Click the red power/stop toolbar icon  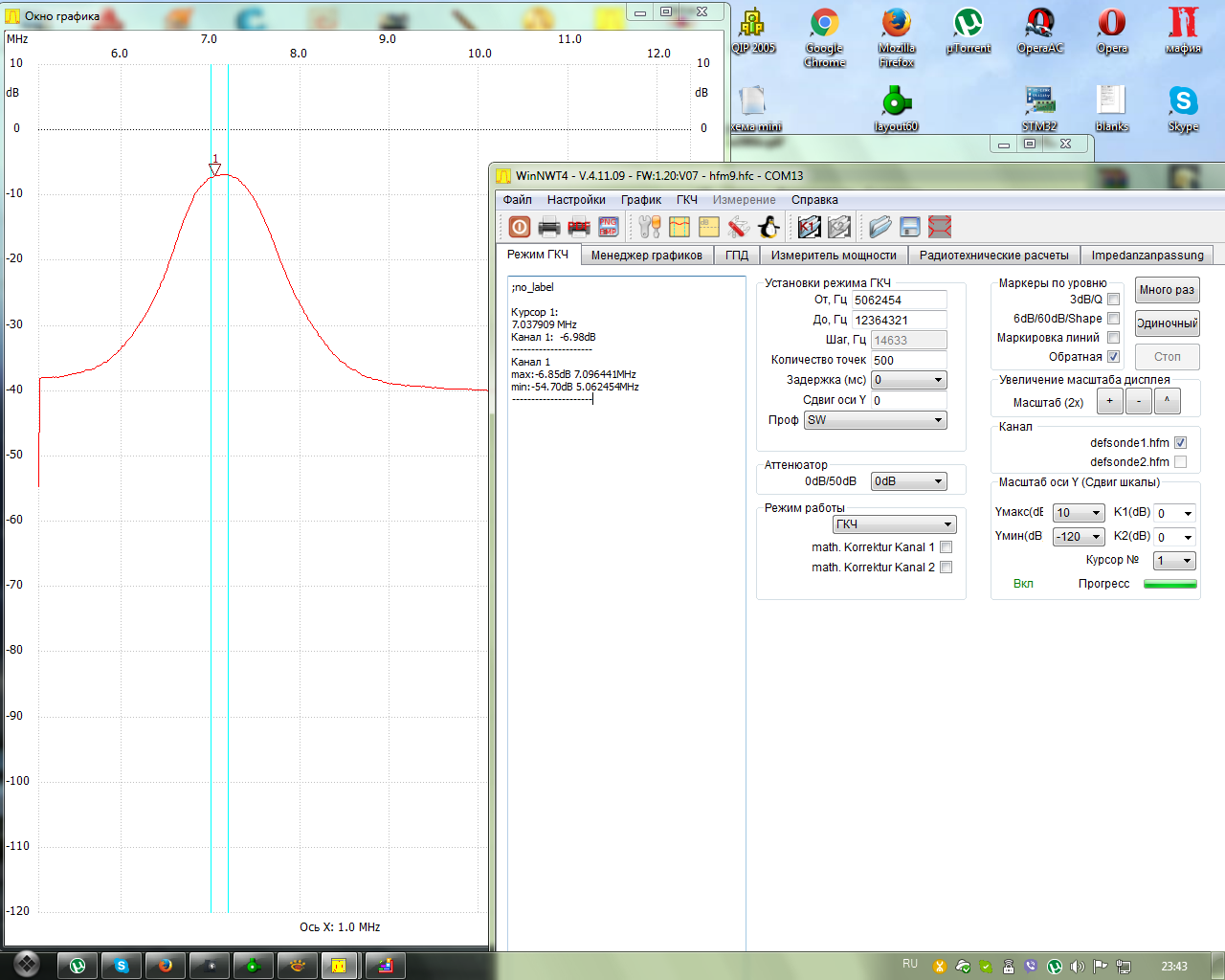pos(520,227)
